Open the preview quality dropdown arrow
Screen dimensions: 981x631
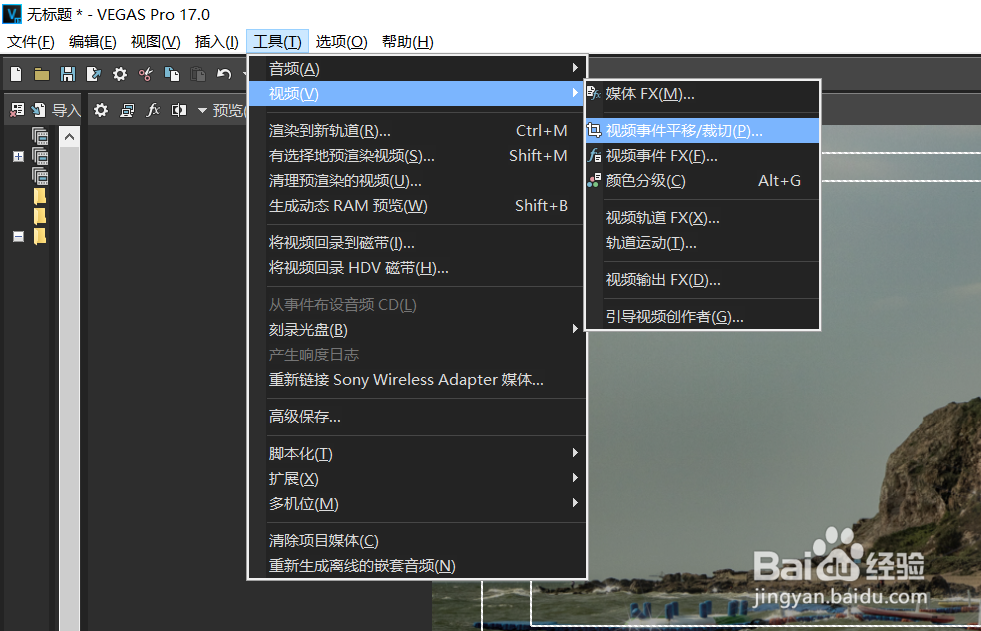pos(202,111)
